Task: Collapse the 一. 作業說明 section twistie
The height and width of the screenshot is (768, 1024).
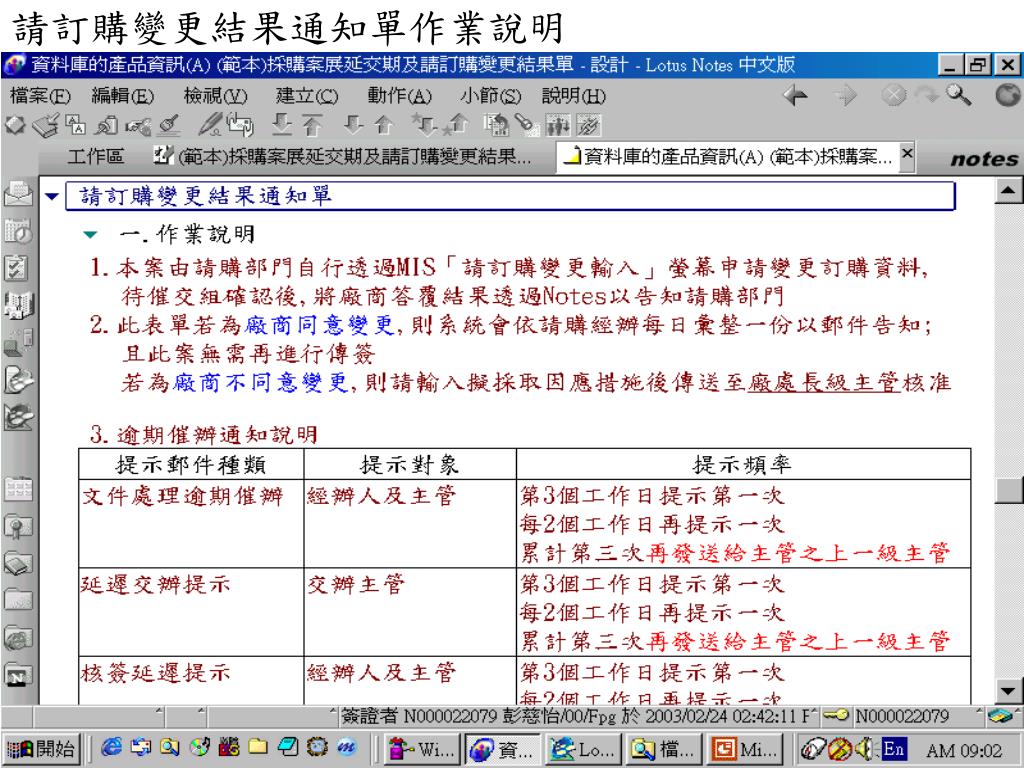Action: [x=90, y=234]
